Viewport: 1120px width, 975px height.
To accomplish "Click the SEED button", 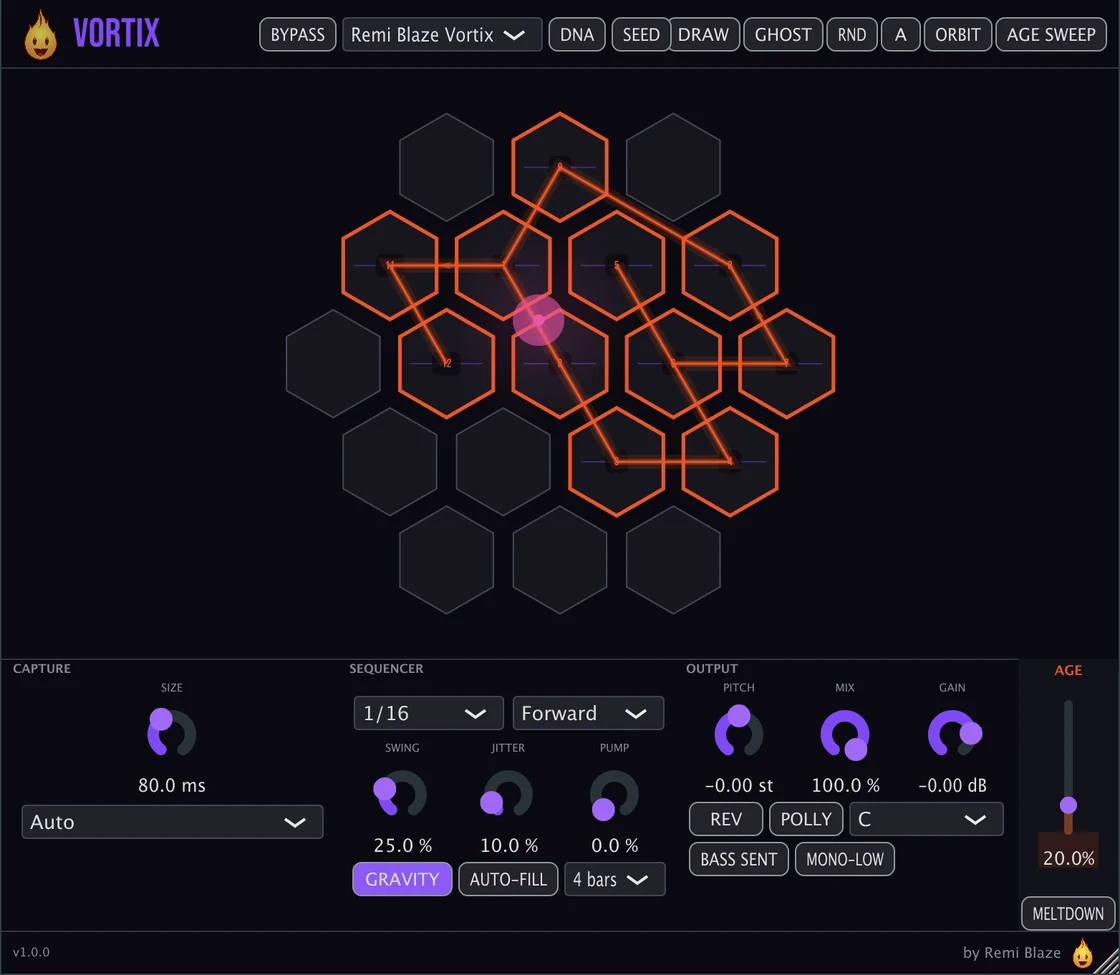I will [641, 34].
